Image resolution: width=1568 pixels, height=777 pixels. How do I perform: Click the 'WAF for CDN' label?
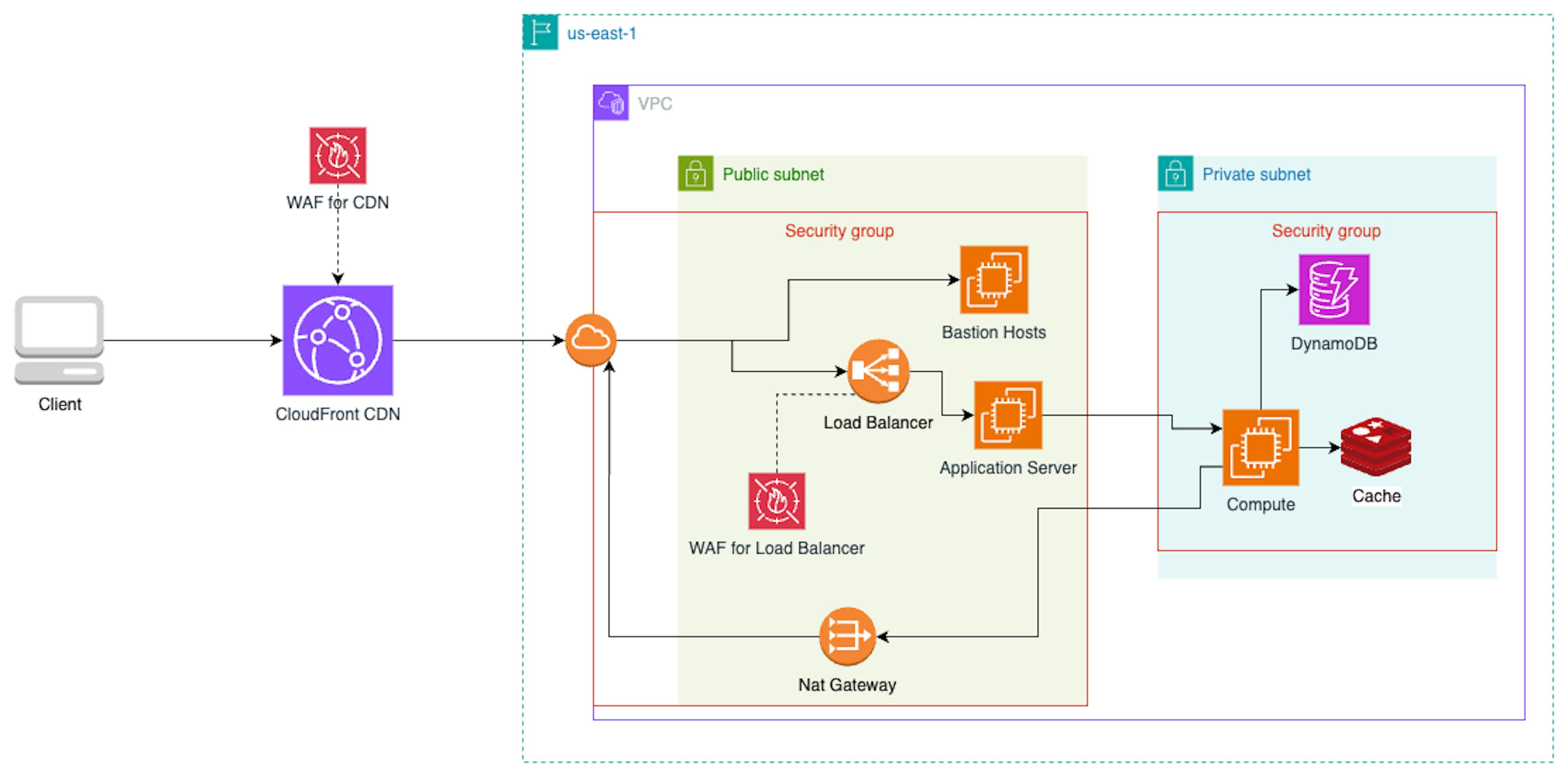coord(338,203)
